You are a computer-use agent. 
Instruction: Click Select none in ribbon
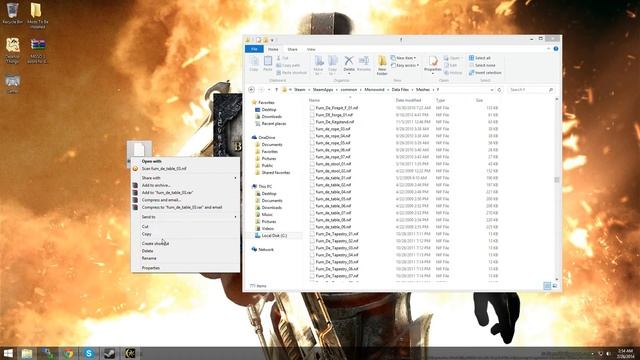482,65
